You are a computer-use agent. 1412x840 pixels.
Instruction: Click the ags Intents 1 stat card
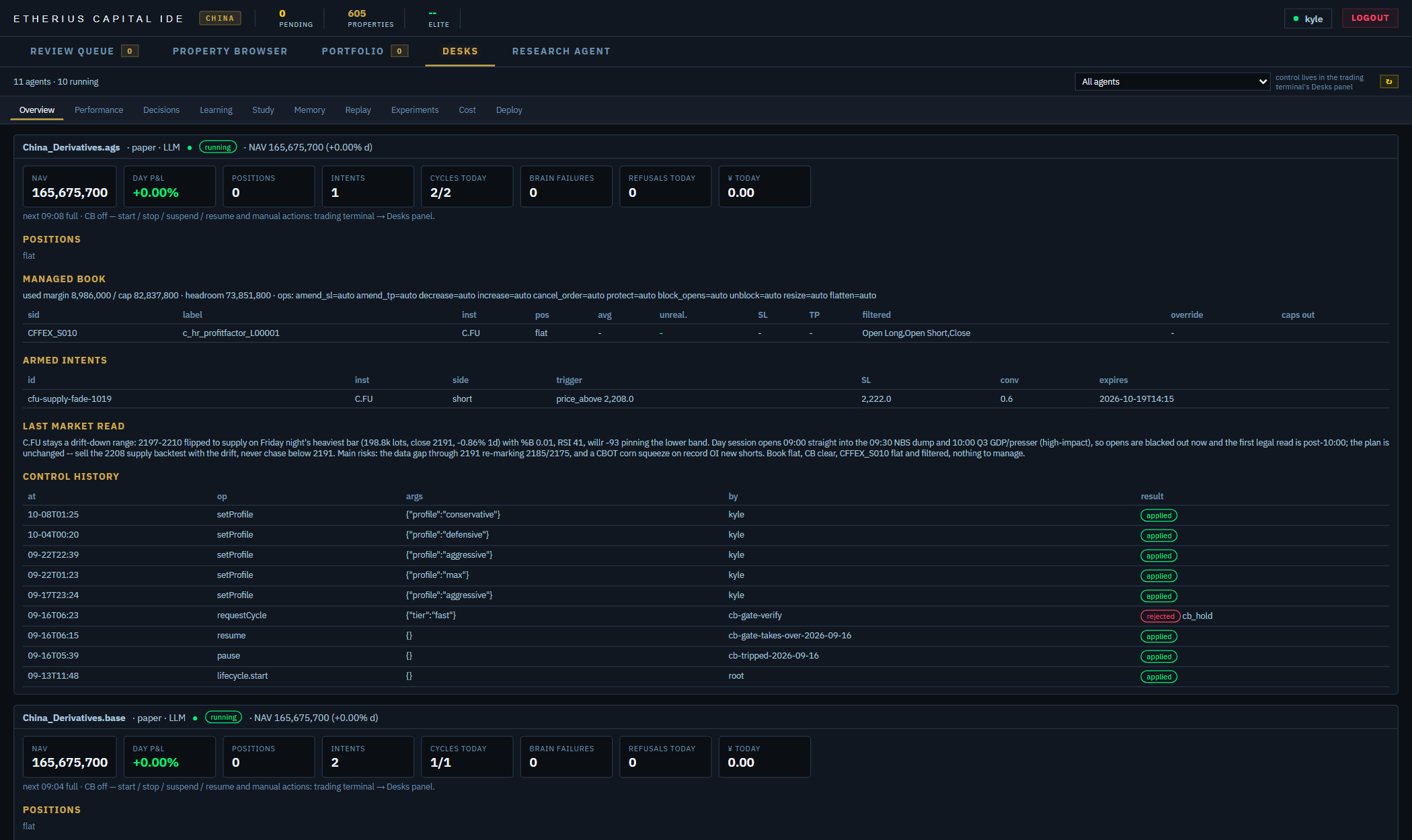point(368,186)
